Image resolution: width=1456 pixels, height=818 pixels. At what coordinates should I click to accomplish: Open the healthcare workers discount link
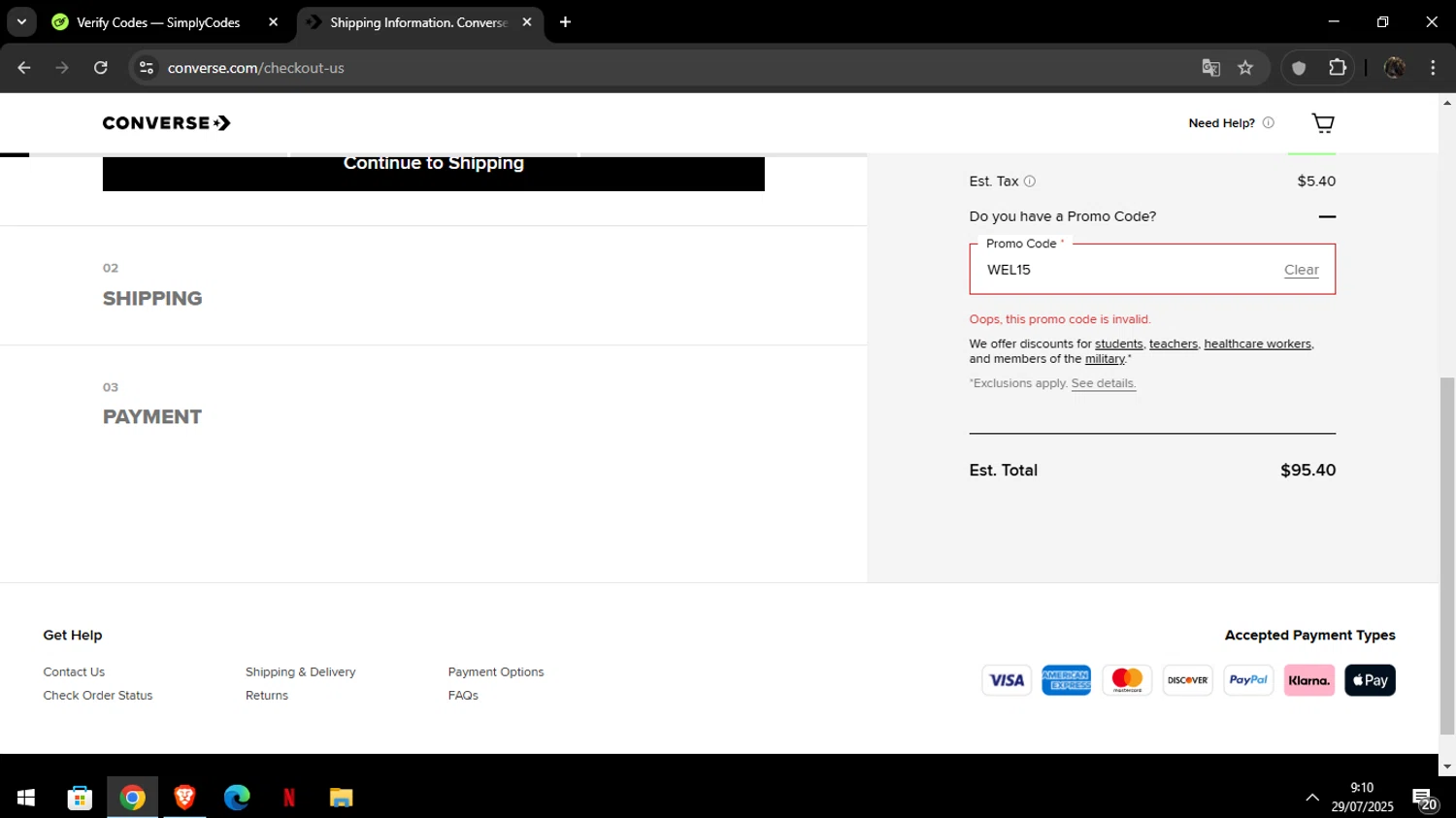1257,344
